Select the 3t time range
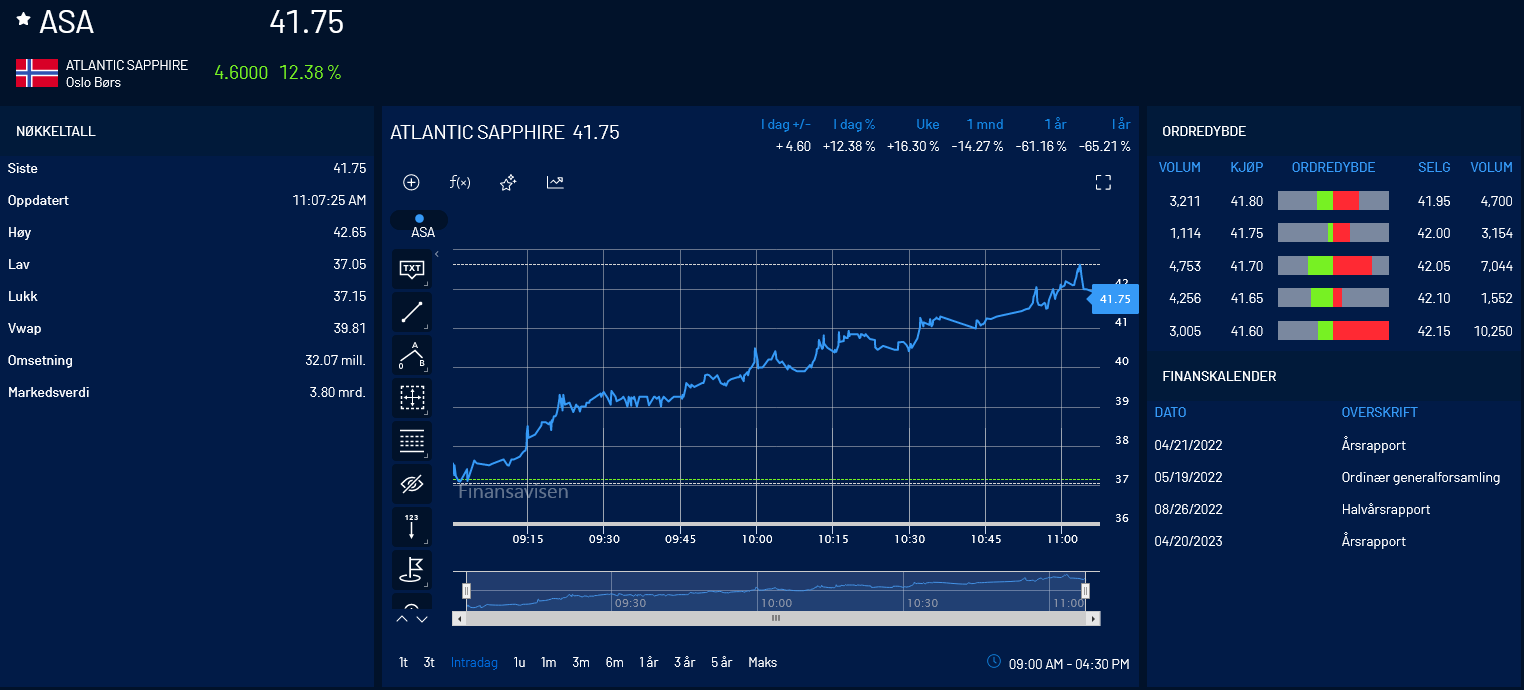The width and height of the screenshot is (1524, 690). [429, 662]
